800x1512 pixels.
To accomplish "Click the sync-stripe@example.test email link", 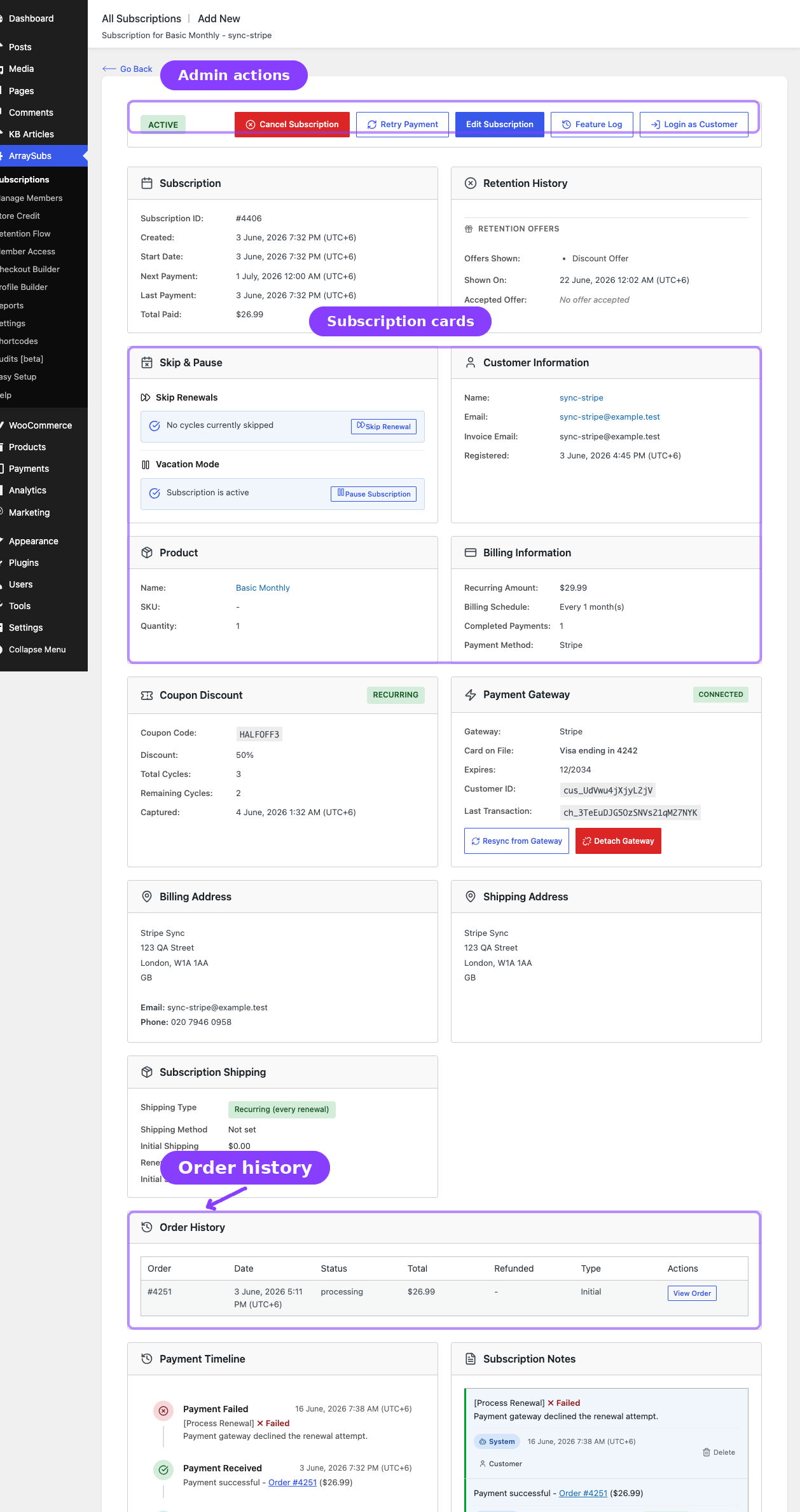I will pyautogui.click(x=610, y=417).
